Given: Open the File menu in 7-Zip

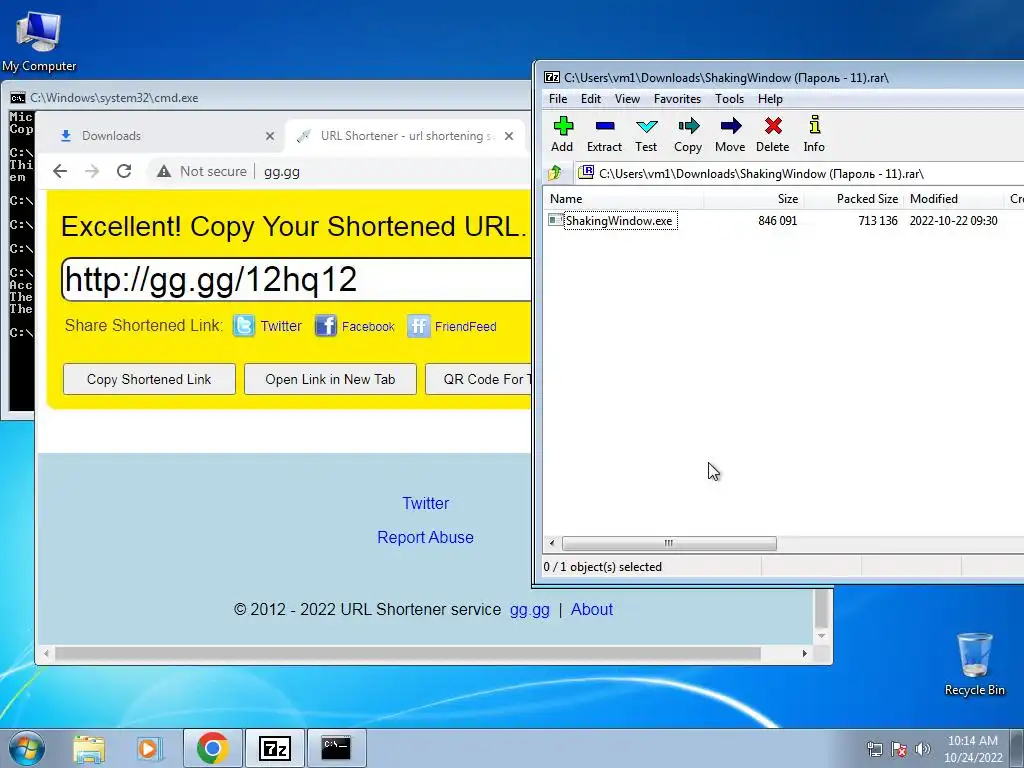Looking at the screenshot, I should point(558,99).
